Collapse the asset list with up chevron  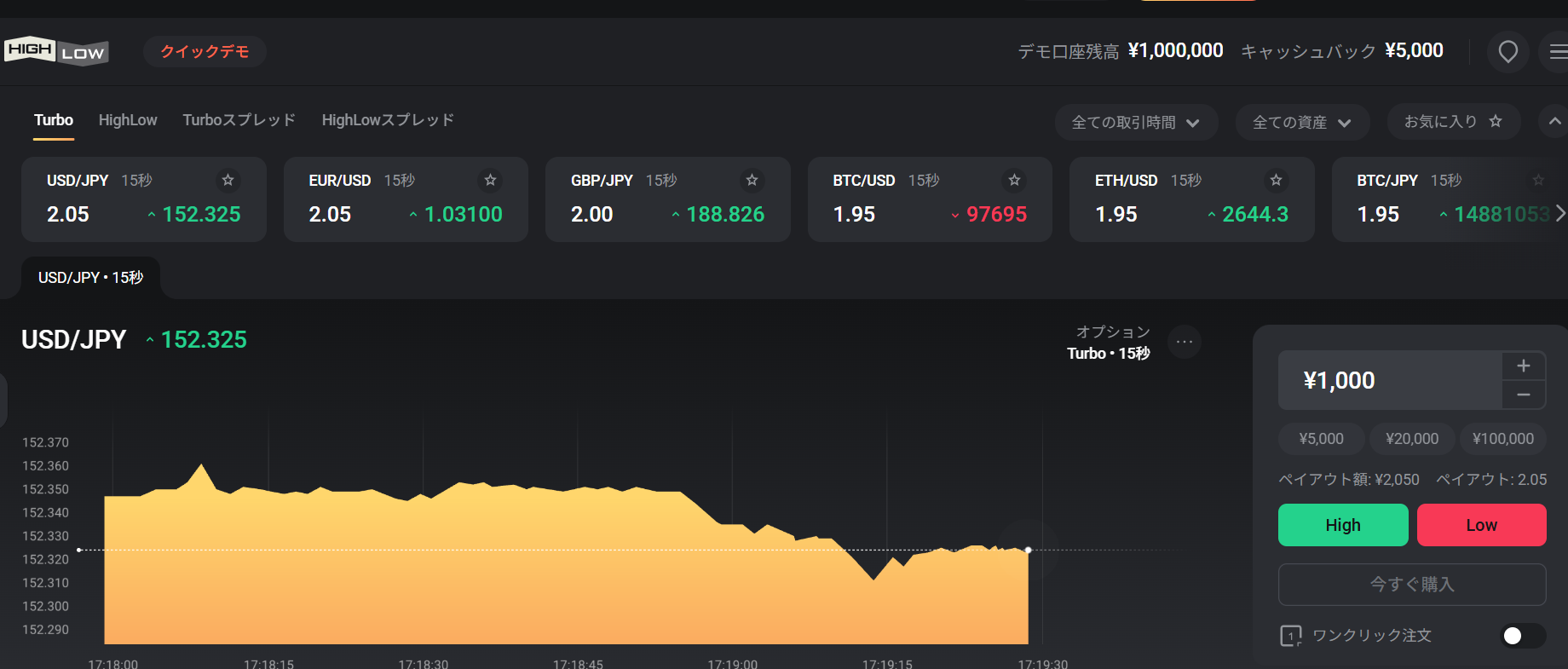click(1554, 122)
